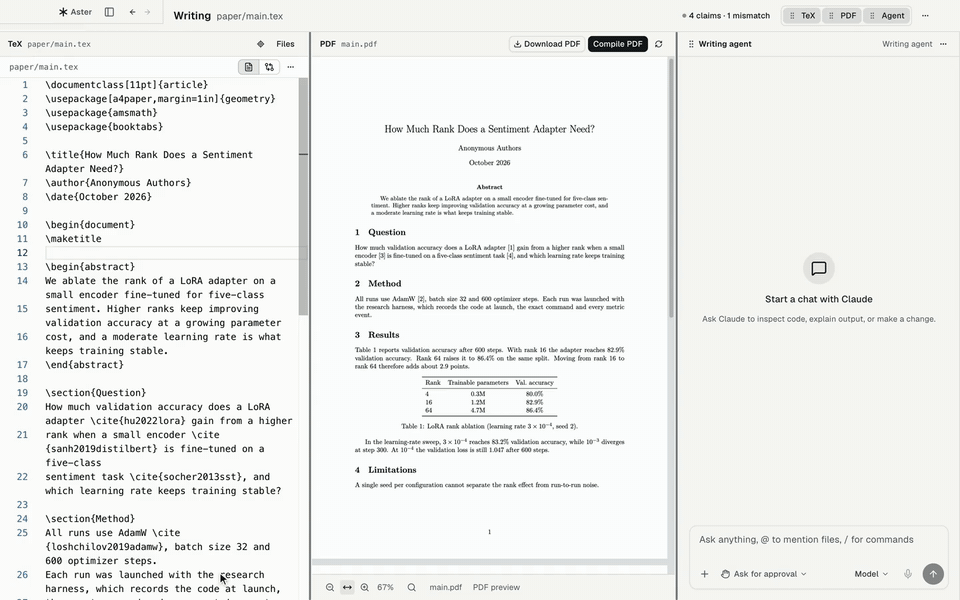Click the \section{Method} line
Viewport: 960px width, 600px height.
click(90, 519)
